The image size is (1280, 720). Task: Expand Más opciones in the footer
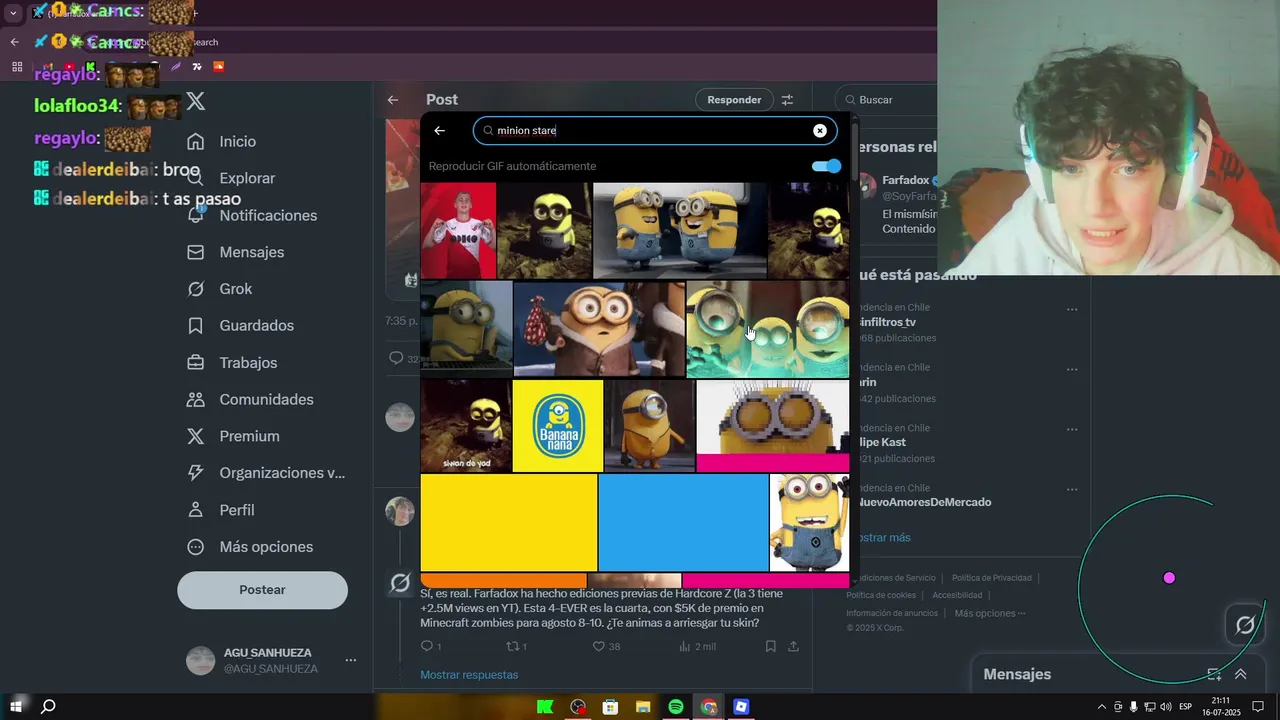(x=989, y=614)
